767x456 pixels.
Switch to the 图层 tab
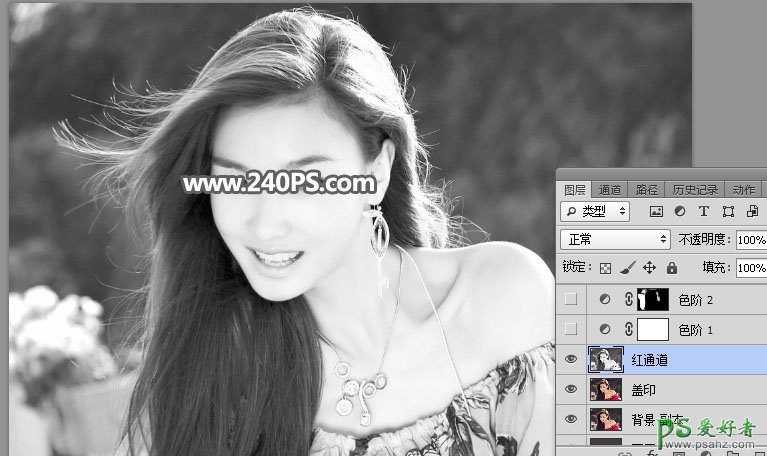pos(574,190)
